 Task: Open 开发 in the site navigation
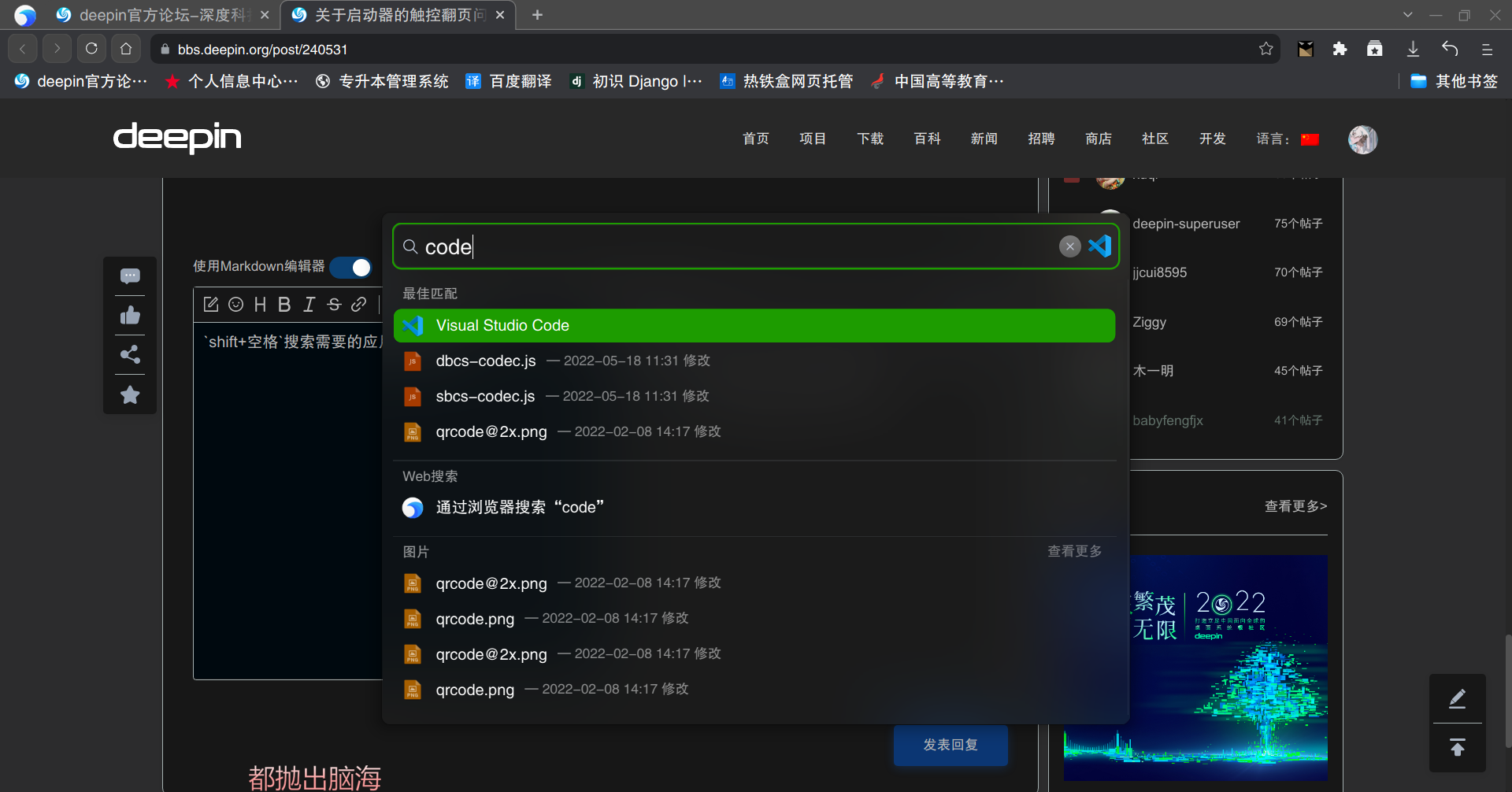(1213, 139)
